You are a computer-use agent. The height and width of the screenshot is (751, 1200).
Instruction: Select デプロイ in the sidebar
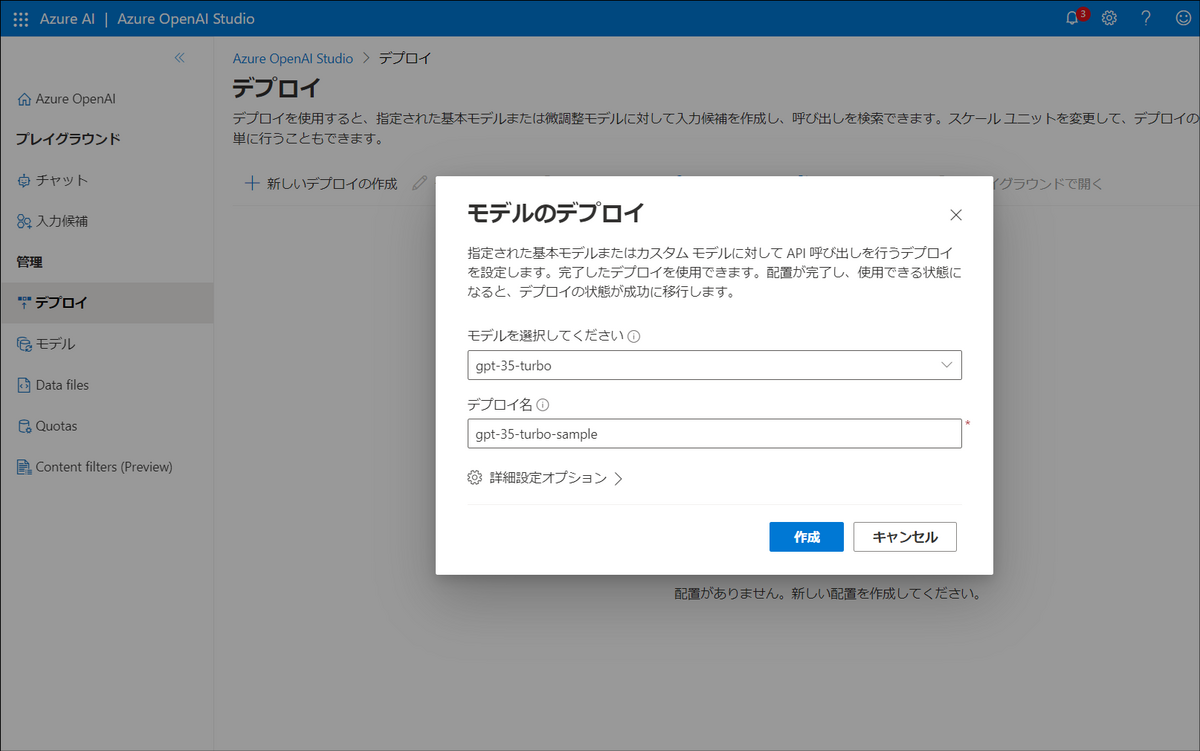click(107, 302)
